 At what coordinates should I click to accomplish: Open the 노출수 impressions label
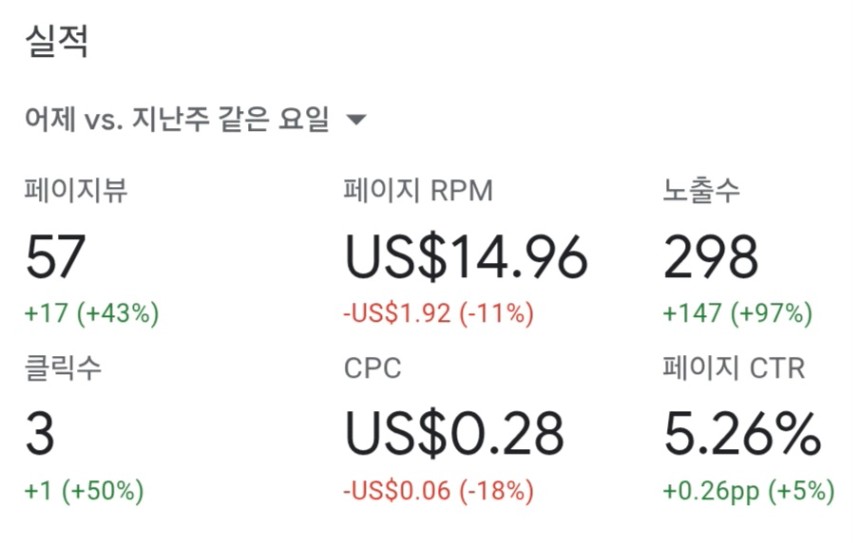[x=701, y=190]
